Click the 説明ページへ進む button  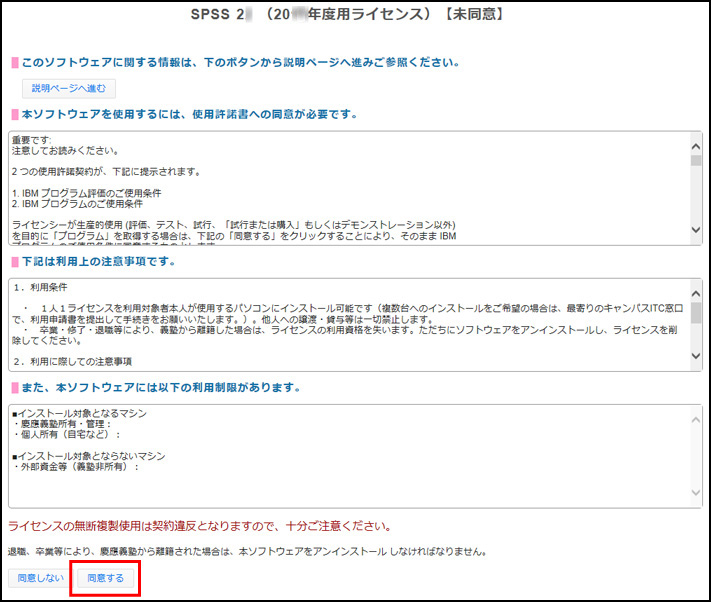click(x=69, y=88)
